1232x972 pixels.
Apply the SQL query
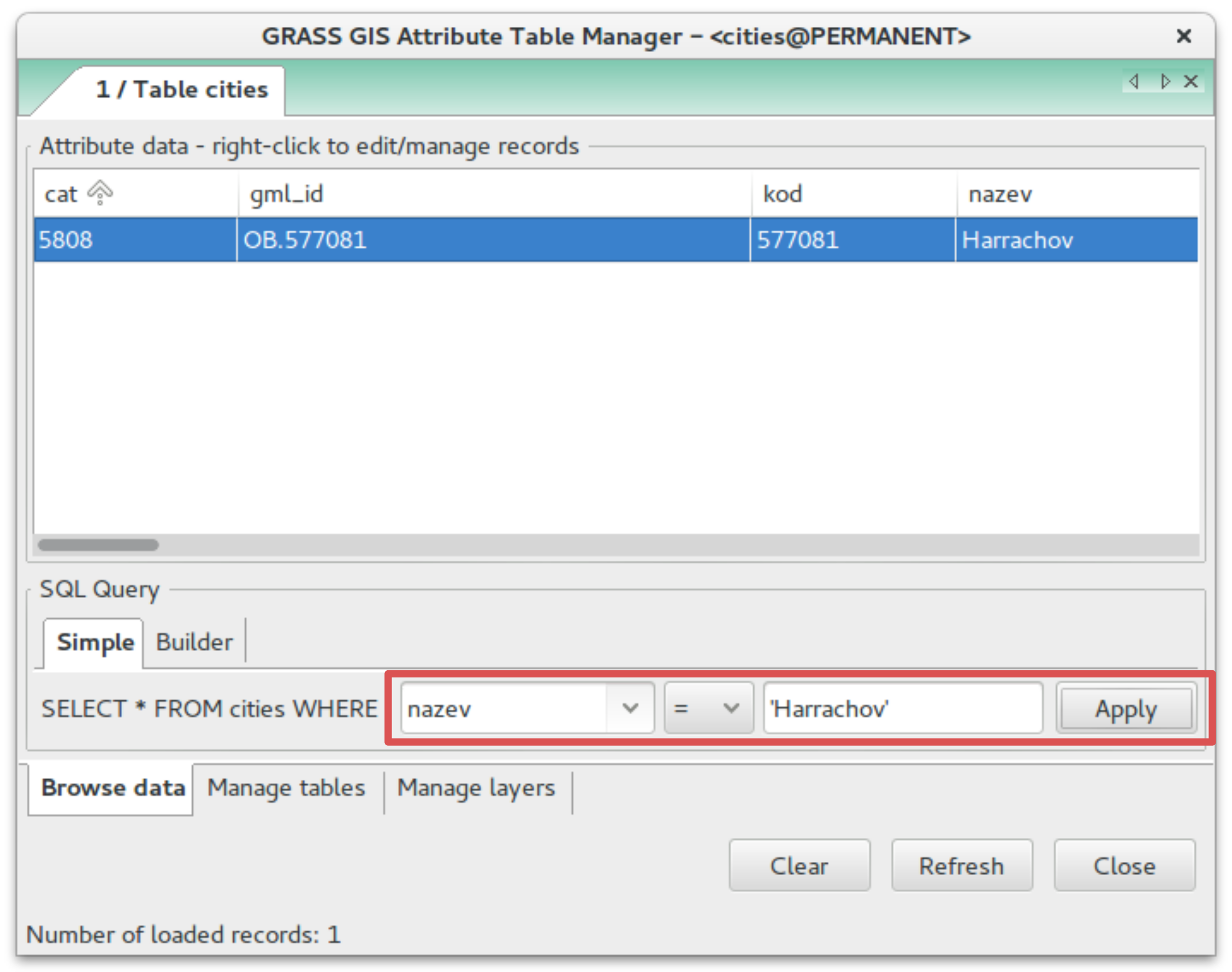click(x=1126, y=709)
